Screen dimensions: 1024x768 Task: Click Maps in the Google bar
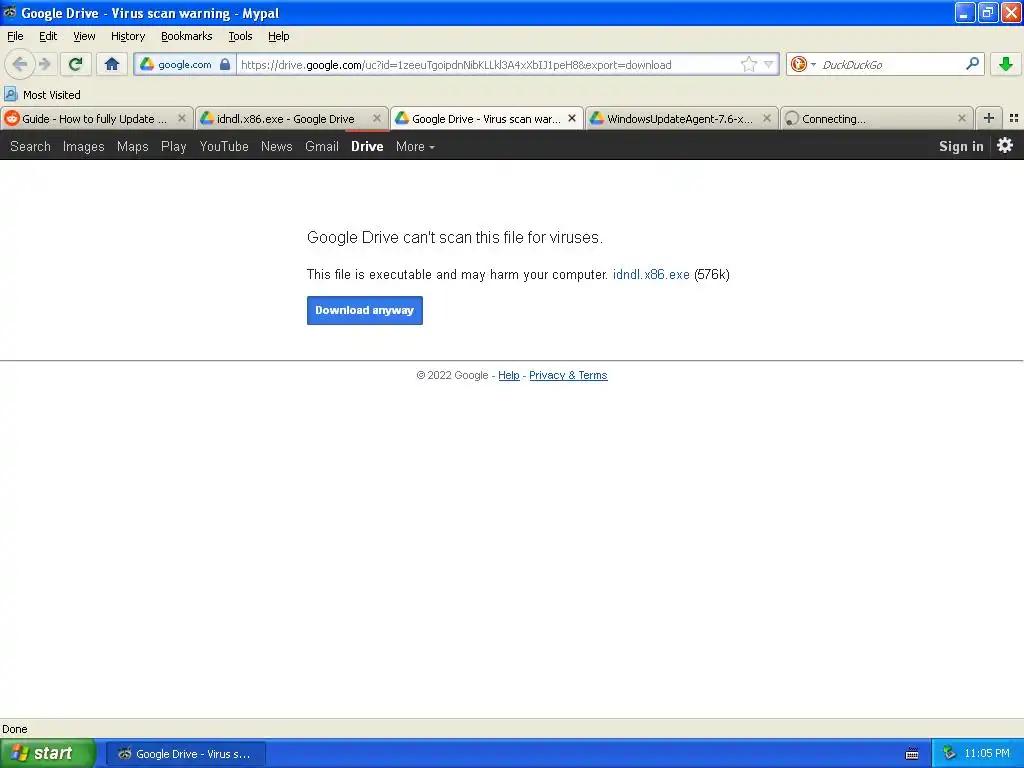tap(133, 146)
